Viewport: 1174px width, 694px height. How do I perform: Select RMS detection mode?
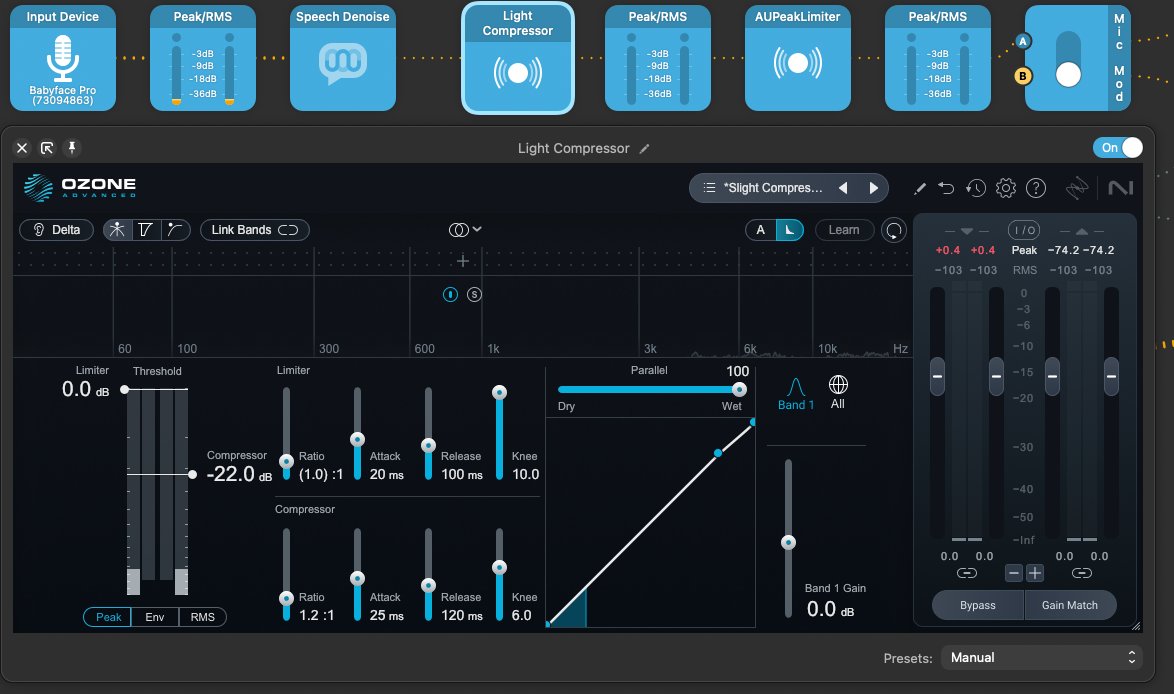(202, 617)
